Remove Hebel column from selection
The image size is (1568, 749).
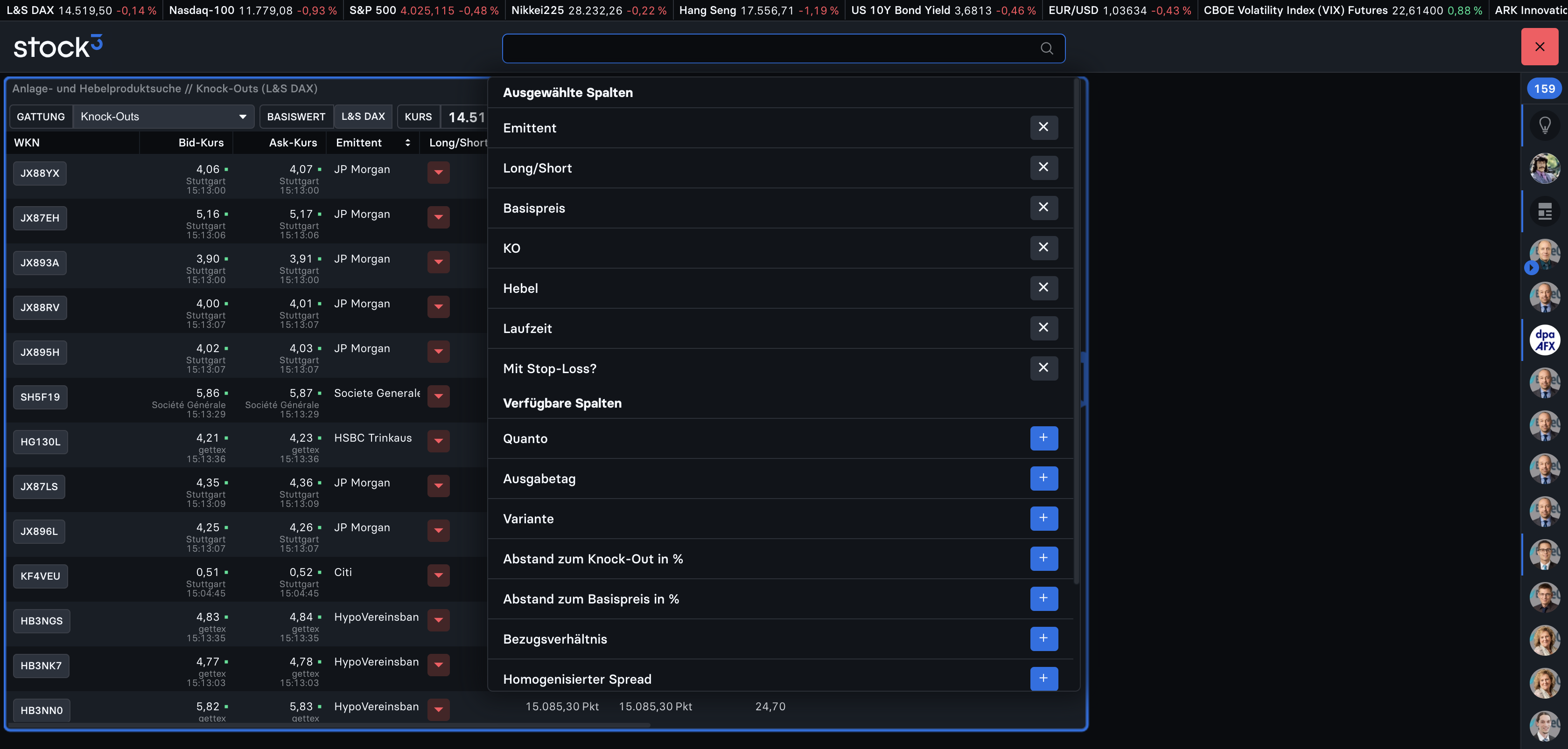1043,288
